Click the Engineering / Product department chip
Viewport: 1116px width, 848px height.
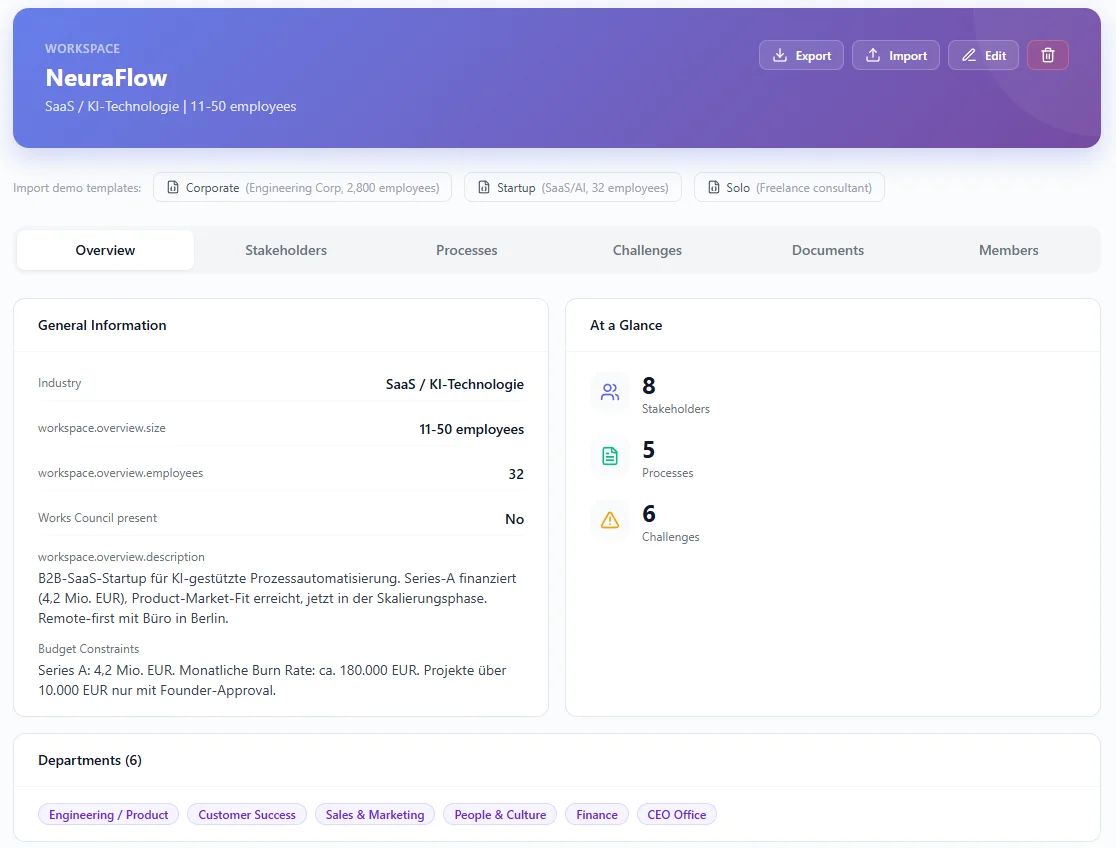click(x=108, y=814)
